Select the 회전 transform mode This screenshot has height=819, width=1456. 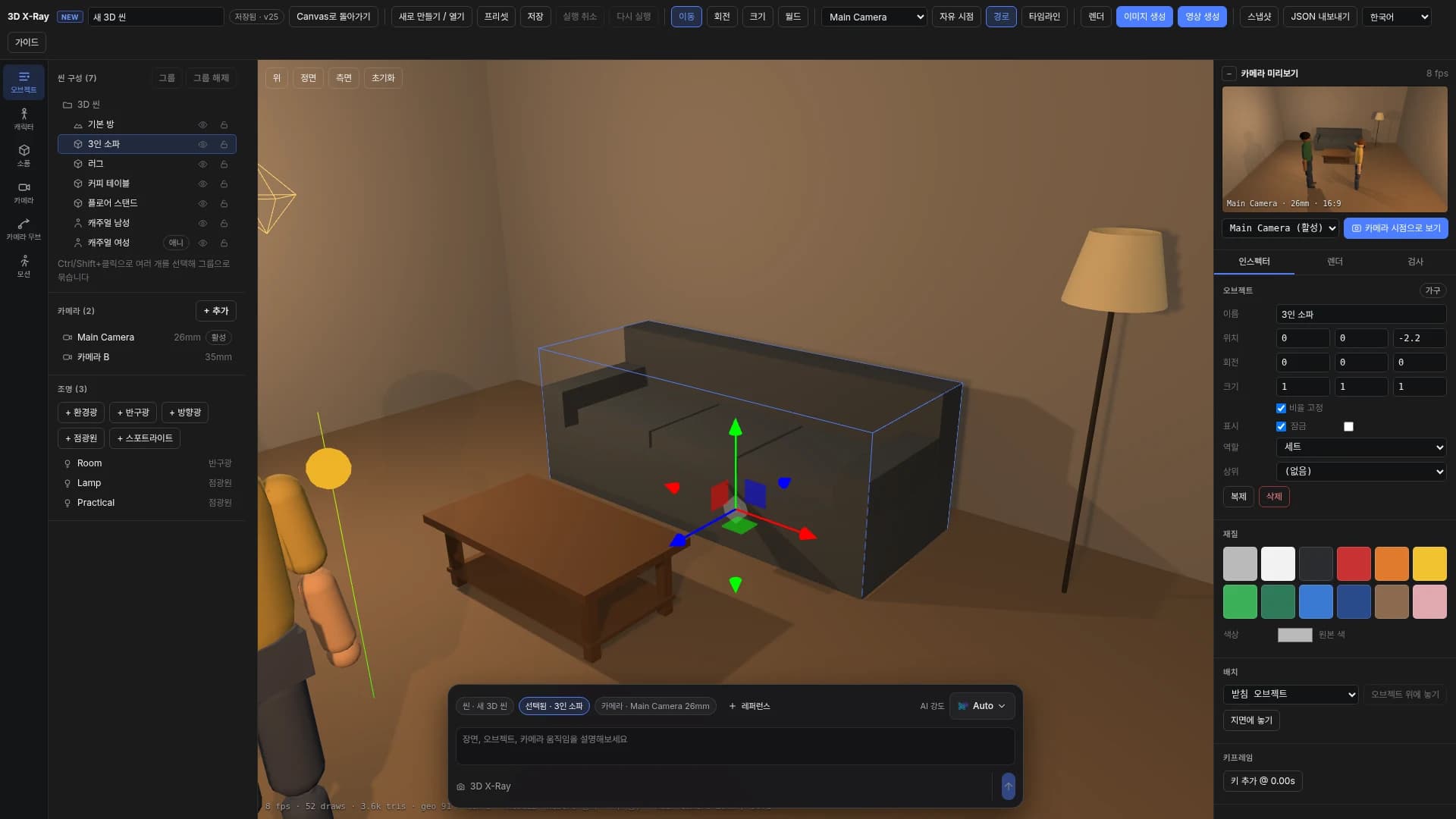(722, 17)
